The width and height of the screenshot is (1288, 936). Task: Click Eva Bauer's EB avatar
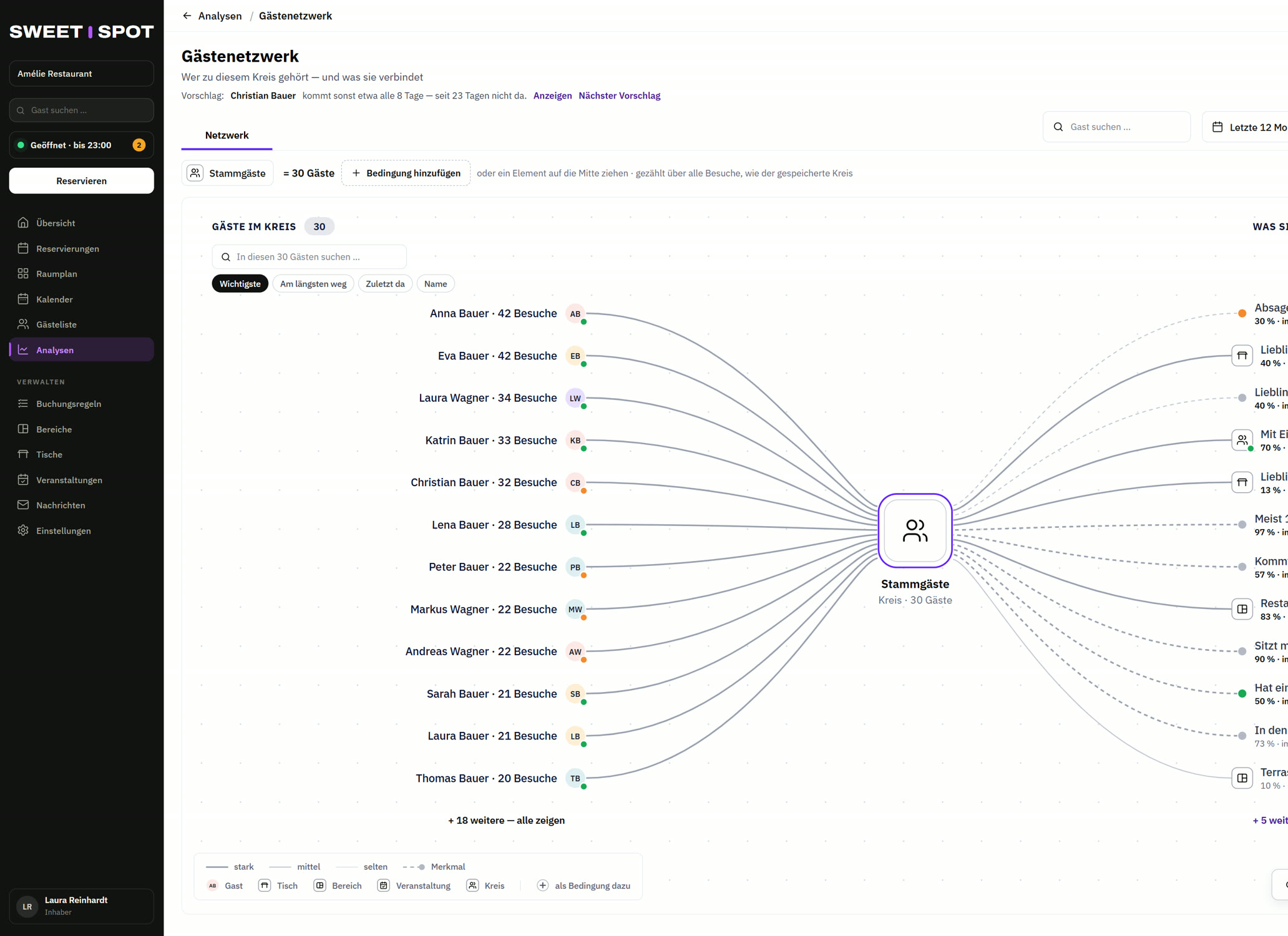(x=575, y=356)
